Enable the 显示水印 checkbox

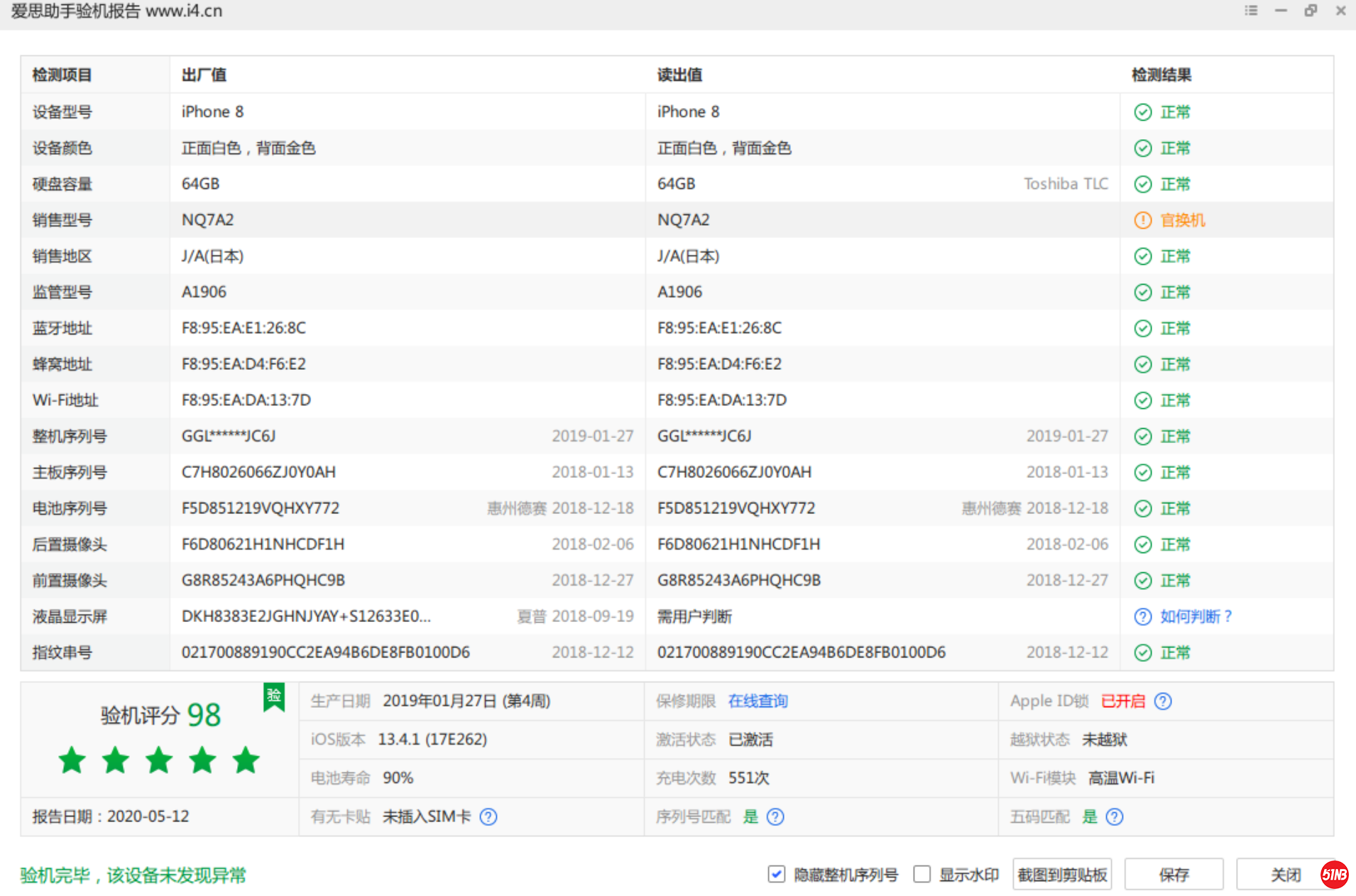[x=922, y=874]
